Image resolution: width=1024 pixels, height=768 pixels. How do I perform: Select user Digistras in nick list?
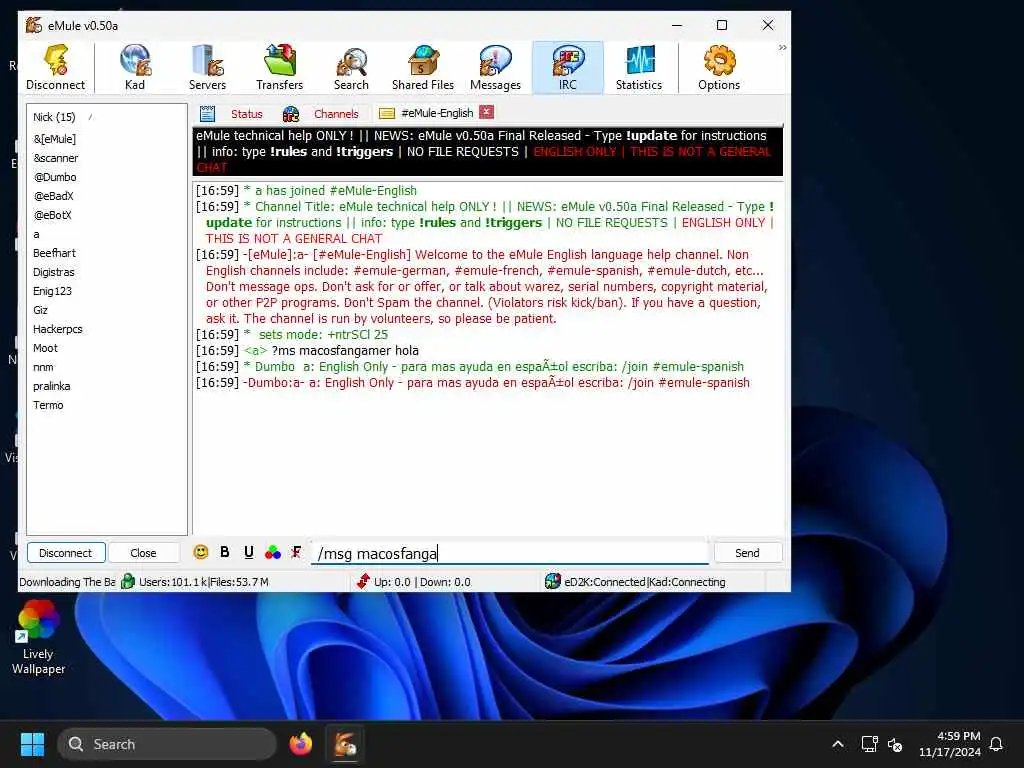(x=54, y=272)
